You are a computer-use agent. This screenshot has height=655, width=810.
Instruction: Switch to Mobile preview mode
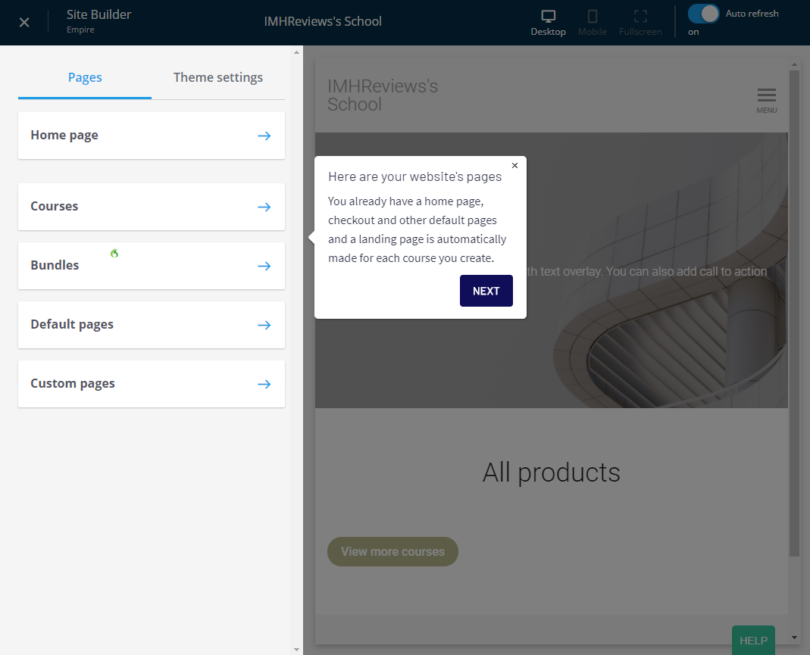592,22
